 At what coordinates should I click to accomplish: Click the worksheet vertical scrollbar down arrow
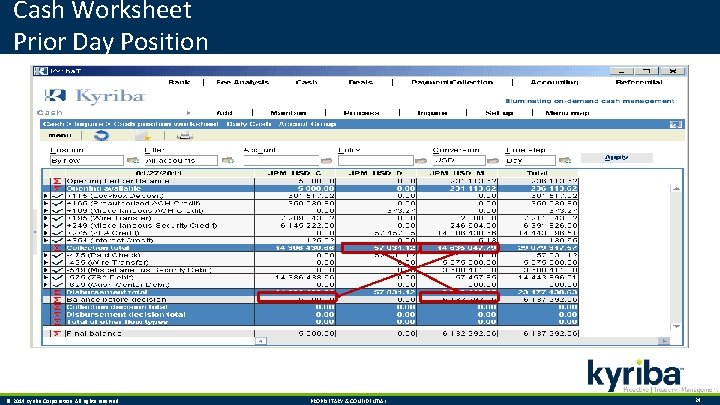click(676, 326)
